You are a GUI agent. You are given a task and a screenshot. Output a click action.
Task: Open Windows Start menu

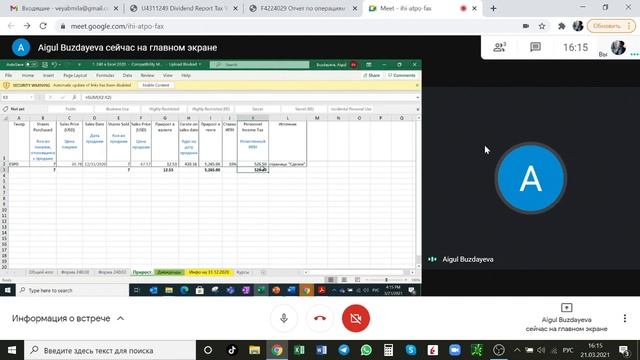point(12,350)
